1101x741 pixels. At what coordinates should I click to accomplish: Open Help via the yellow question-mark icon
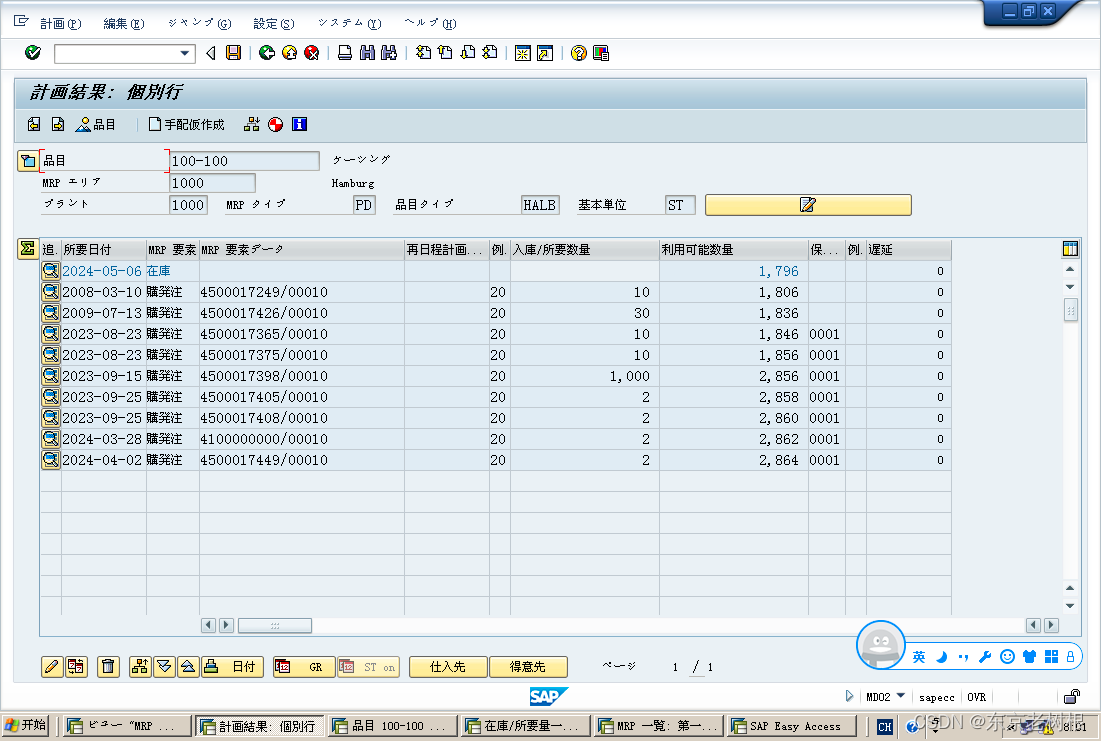coord(579,53)
